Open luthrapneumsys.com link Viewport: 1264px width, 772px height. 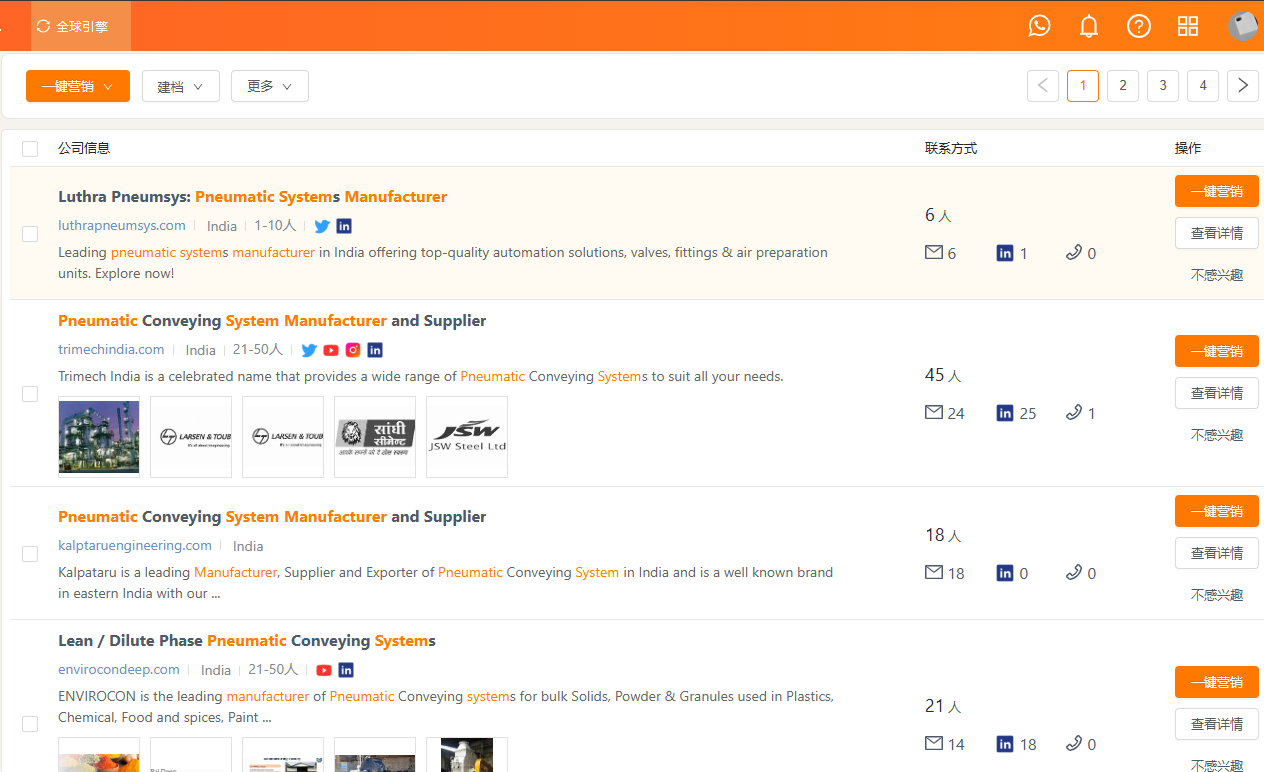click(x=122, y=226)
